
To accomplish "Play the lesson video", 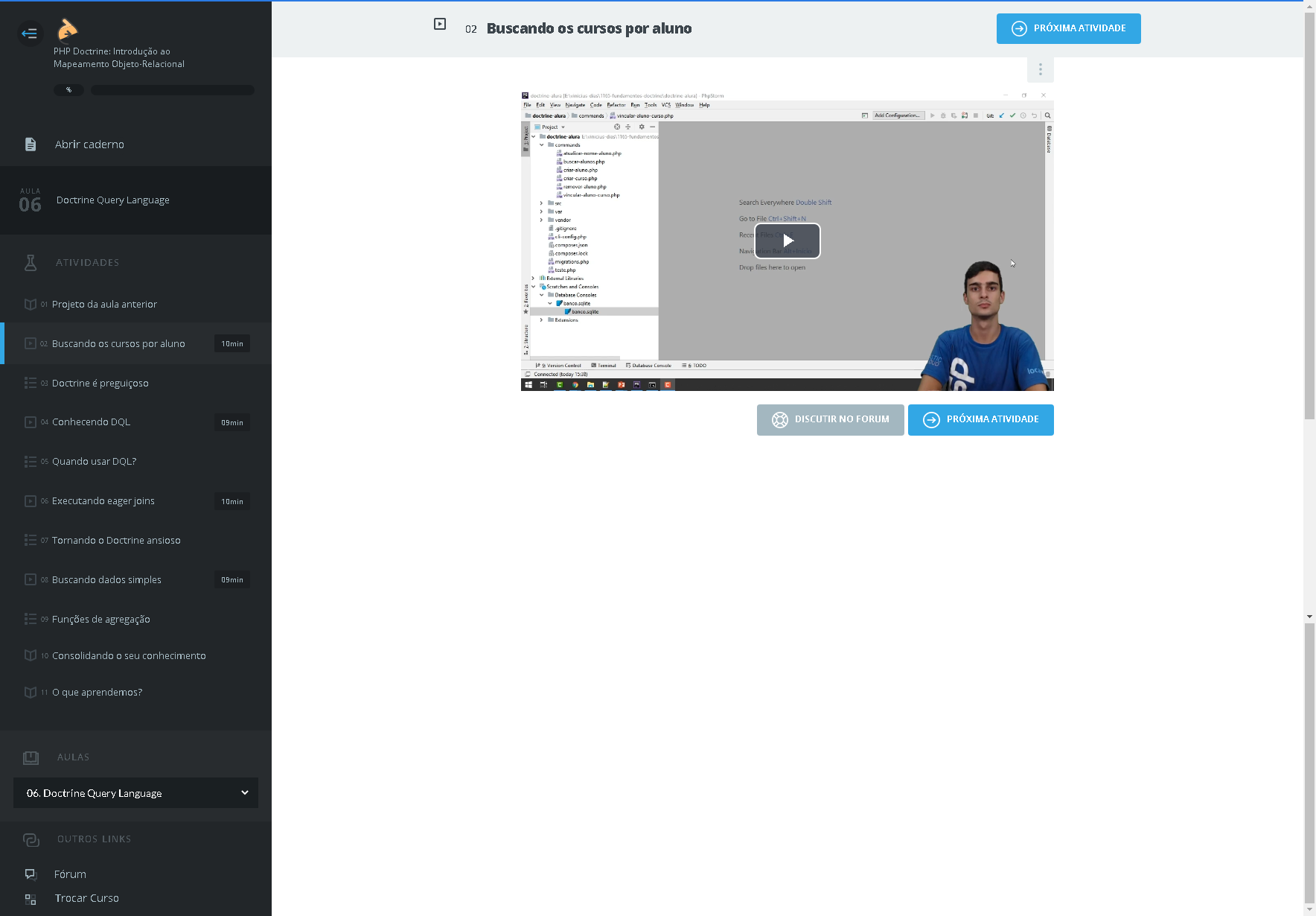I will pos(788,241).
